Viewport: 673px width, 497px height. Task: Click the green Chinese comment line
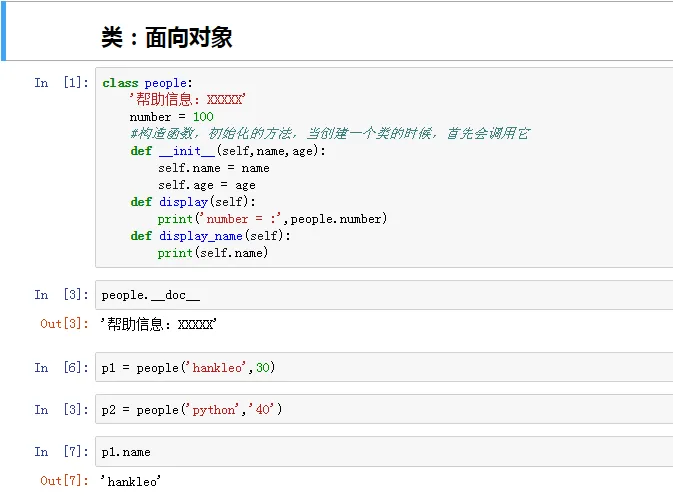tap(330, 133)
